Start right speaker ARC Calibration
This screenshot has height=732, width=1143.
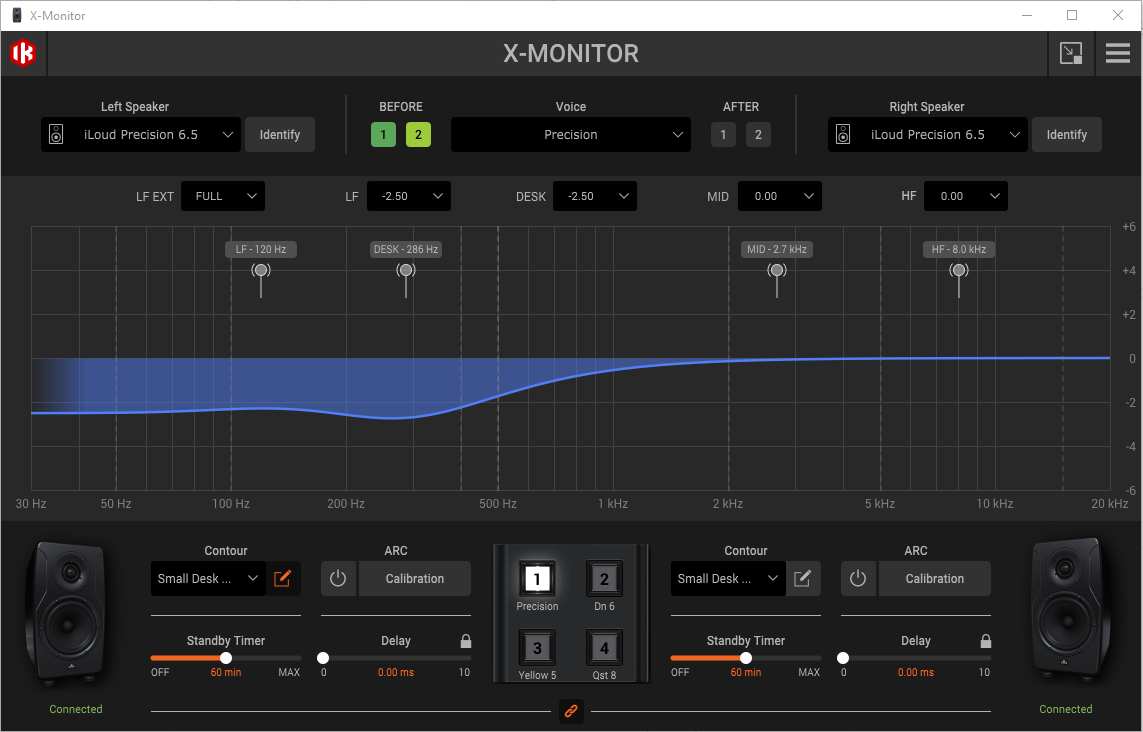point(935,579)
